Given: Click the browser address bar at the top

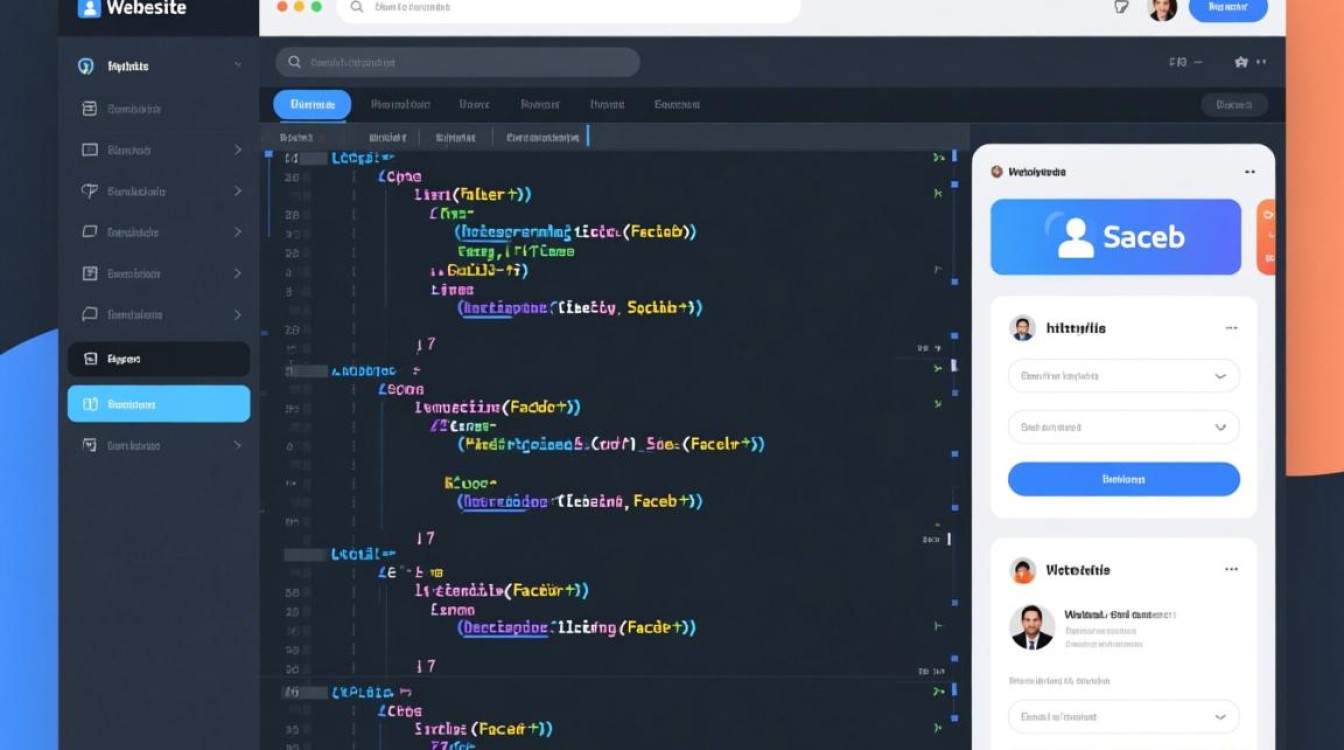Looking at the screenshot, I should click(x=568, y=8).
